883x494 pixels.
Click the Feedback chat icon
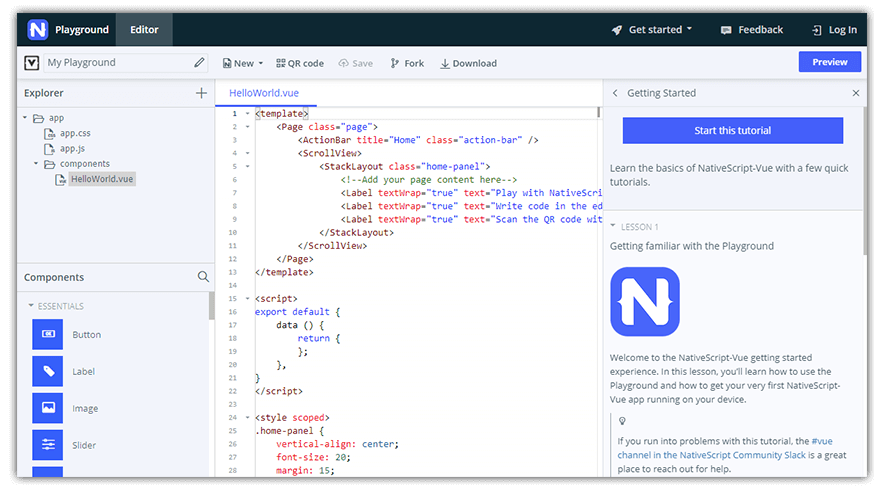pos(726,30)
